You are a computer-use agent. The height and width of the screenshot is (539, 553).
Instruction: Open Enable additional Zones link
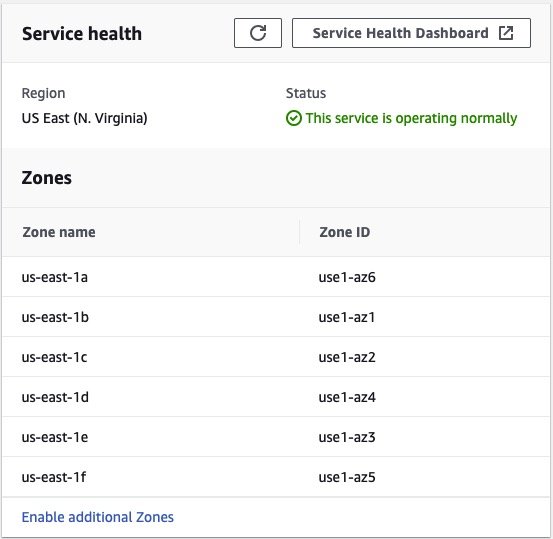coord(98,517)
